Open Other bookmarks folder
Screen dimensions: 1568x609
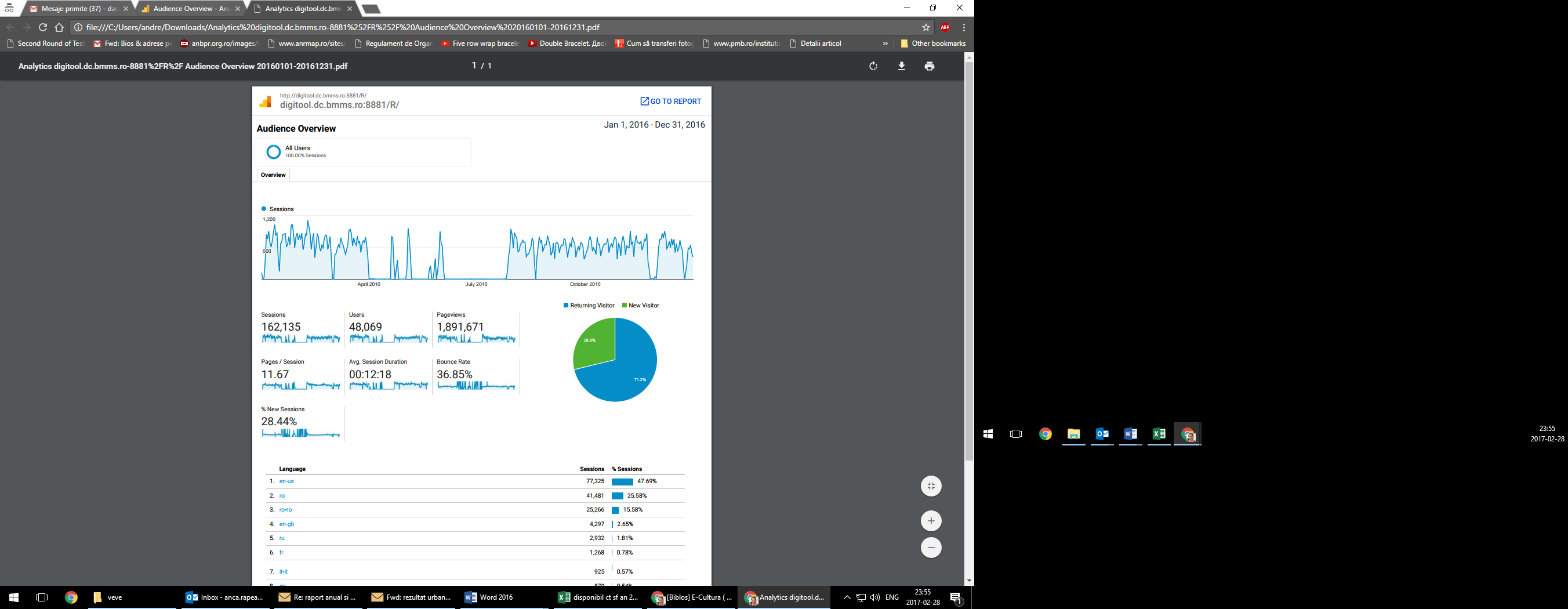click(932, 43)
